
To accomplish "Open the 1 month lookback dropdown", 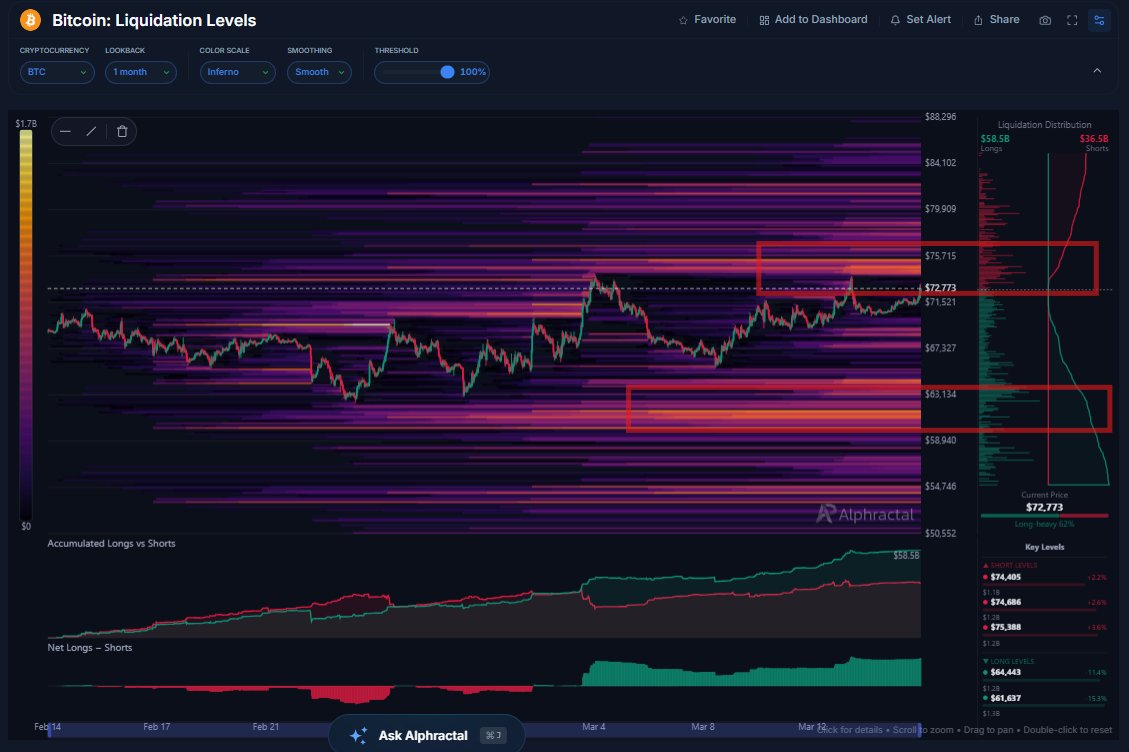I will coord(140,72).
